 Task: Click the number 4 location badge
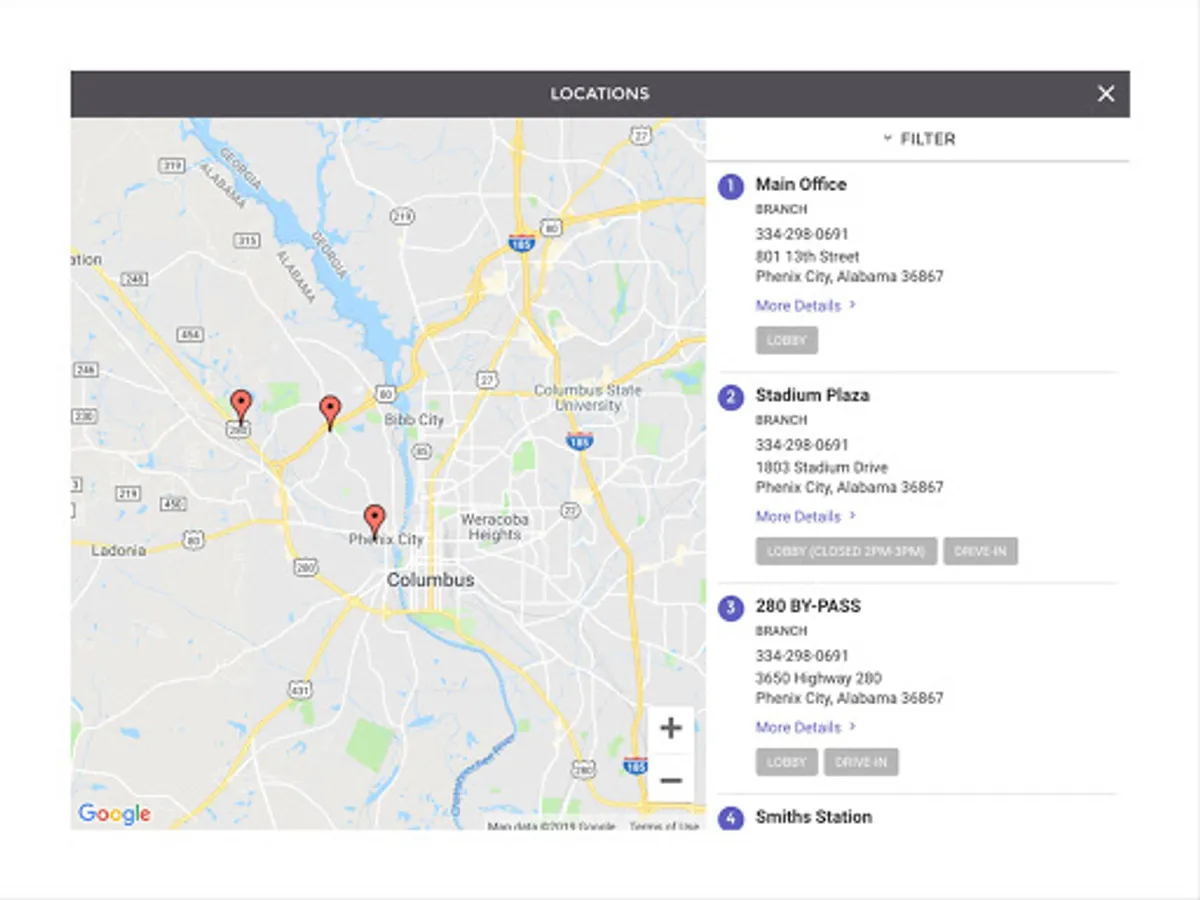pos(731,818)
